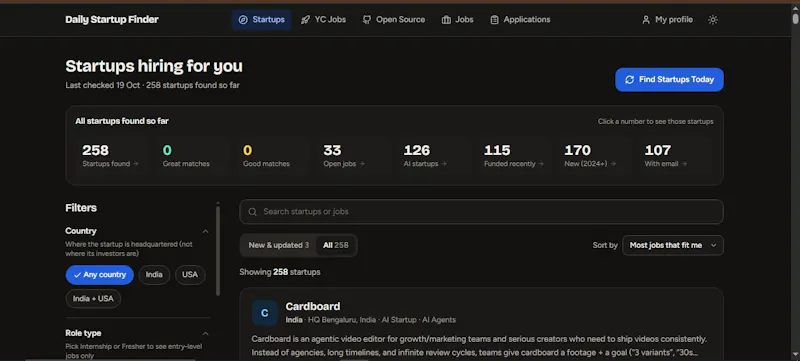This screenshot has width=800, height=361.
Task: Click the Filters heading
Action: click(81, 208)
